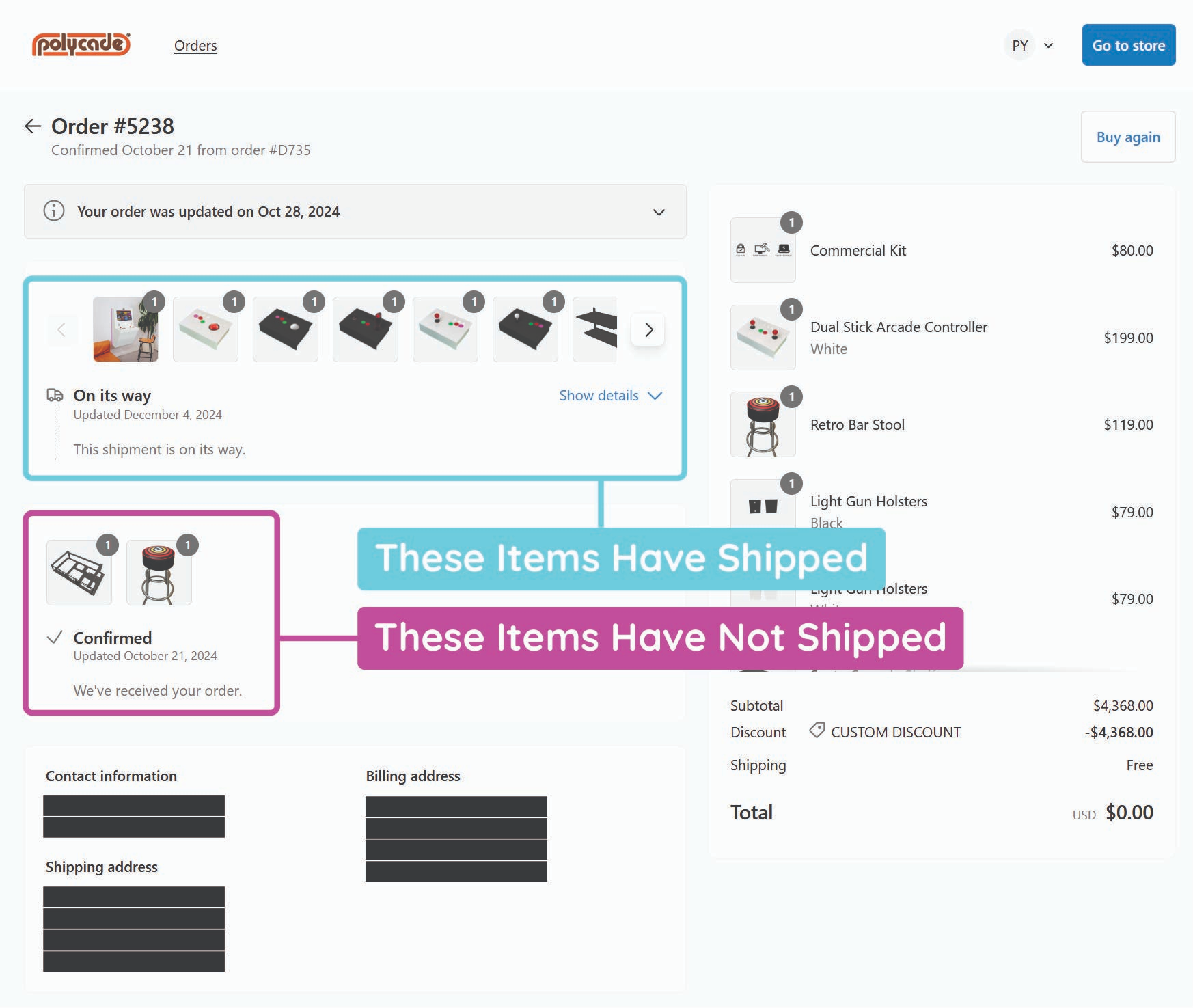Click the delivery truck icon by On its way
Image resolution: width=1193 pixels, height=1008 pixels.
[x=55, y=395]
